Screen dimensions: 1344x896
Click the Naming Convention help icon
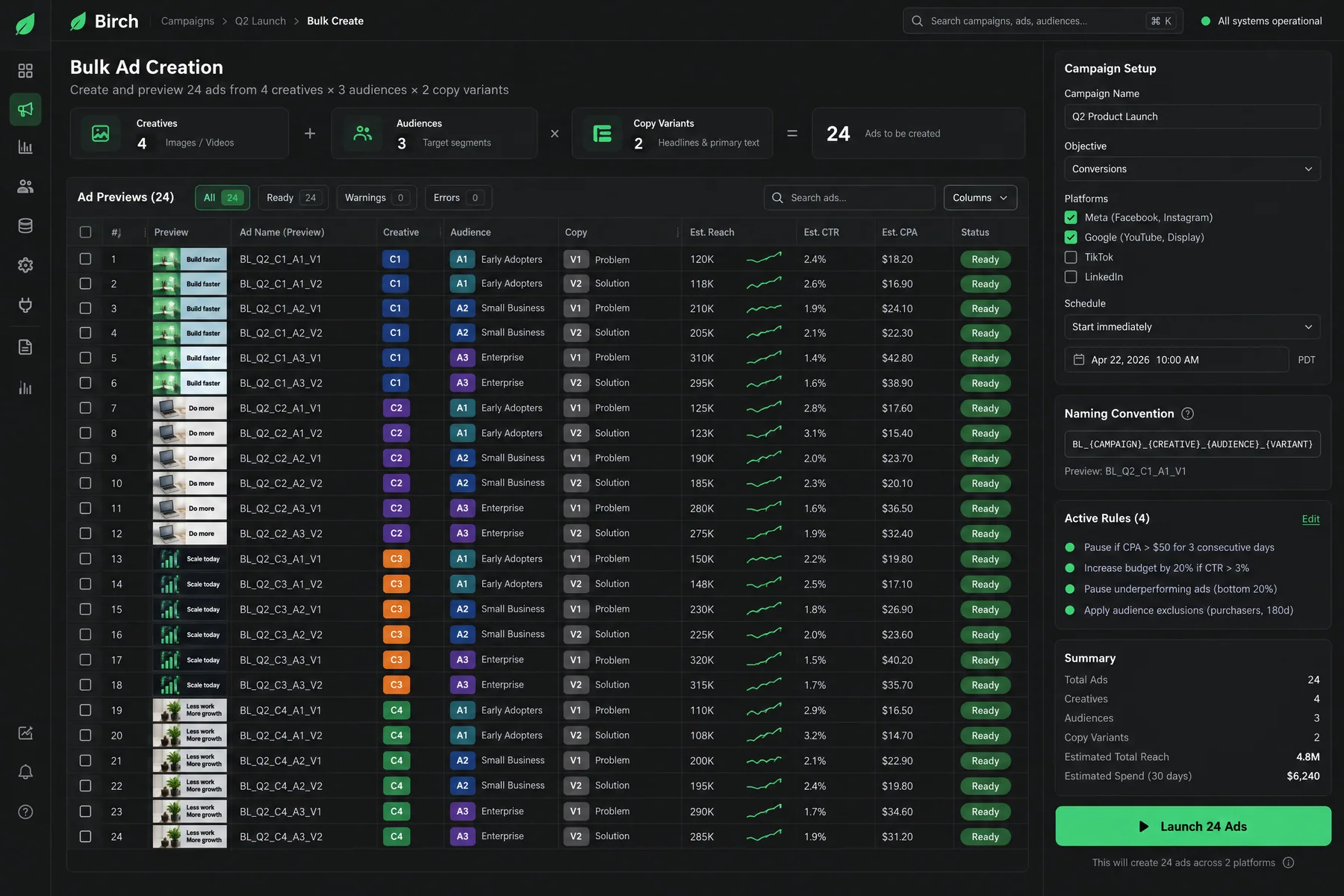tap(1188, 414)
